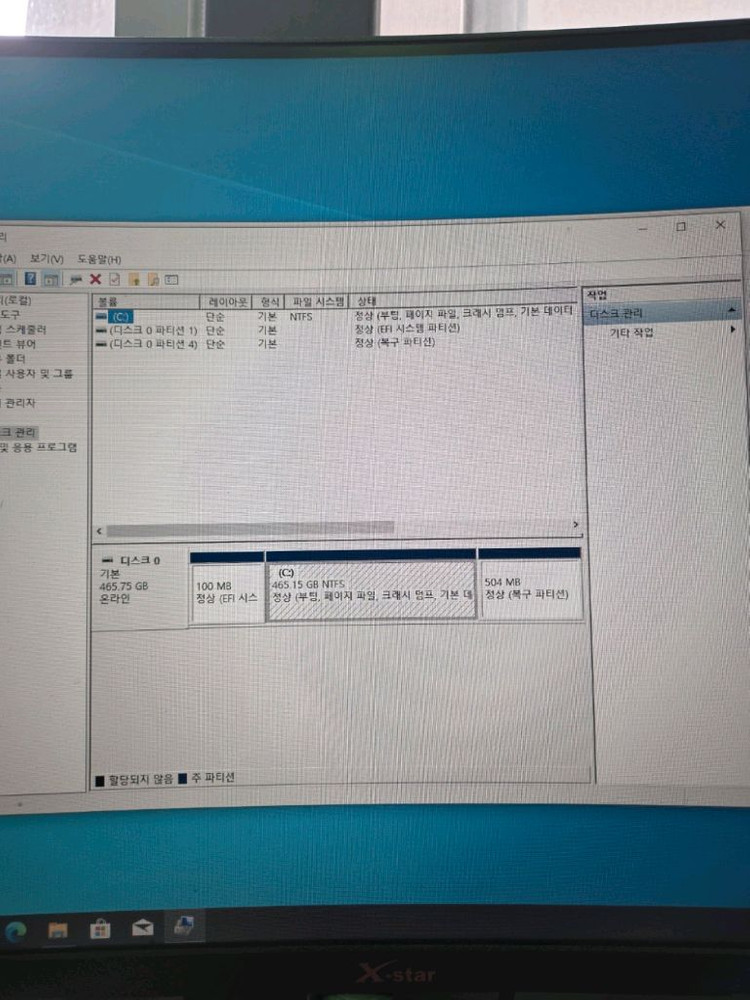This screenshot has height=1000, width=750.
Task: Click the 정상 (복구 파티션) status in volume list
Action: (x=395, y=342)
